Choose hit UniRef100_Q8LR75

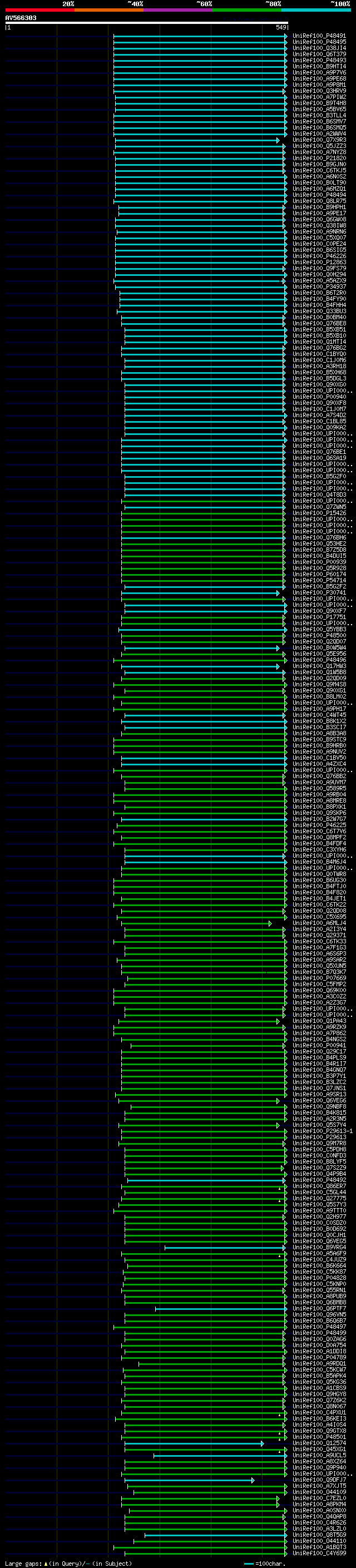[x=319, y=201]
